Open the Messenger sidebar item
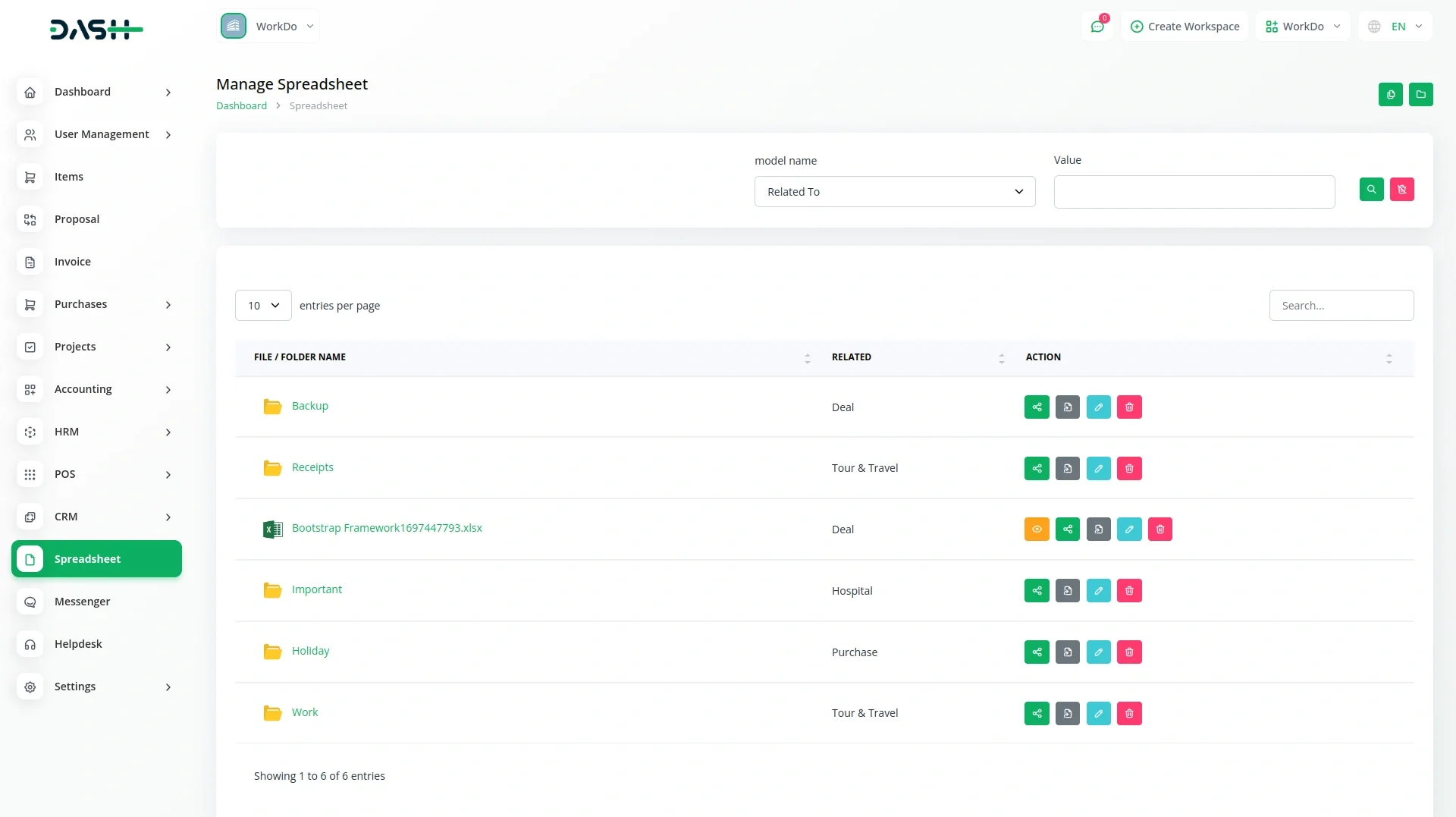 (82, 602)
